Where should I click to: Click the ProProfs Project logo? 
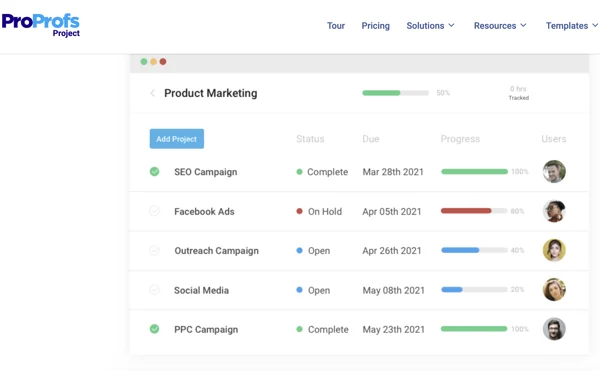(41, 25)
